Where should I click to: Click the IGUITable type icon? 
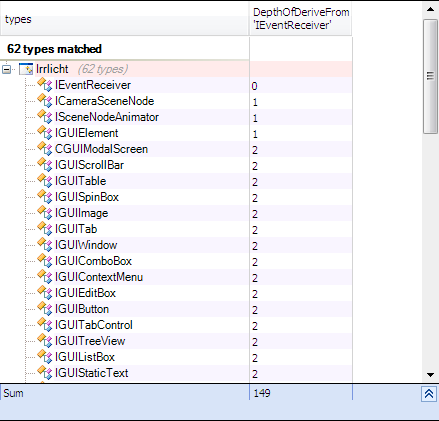[x=45, y=181]
